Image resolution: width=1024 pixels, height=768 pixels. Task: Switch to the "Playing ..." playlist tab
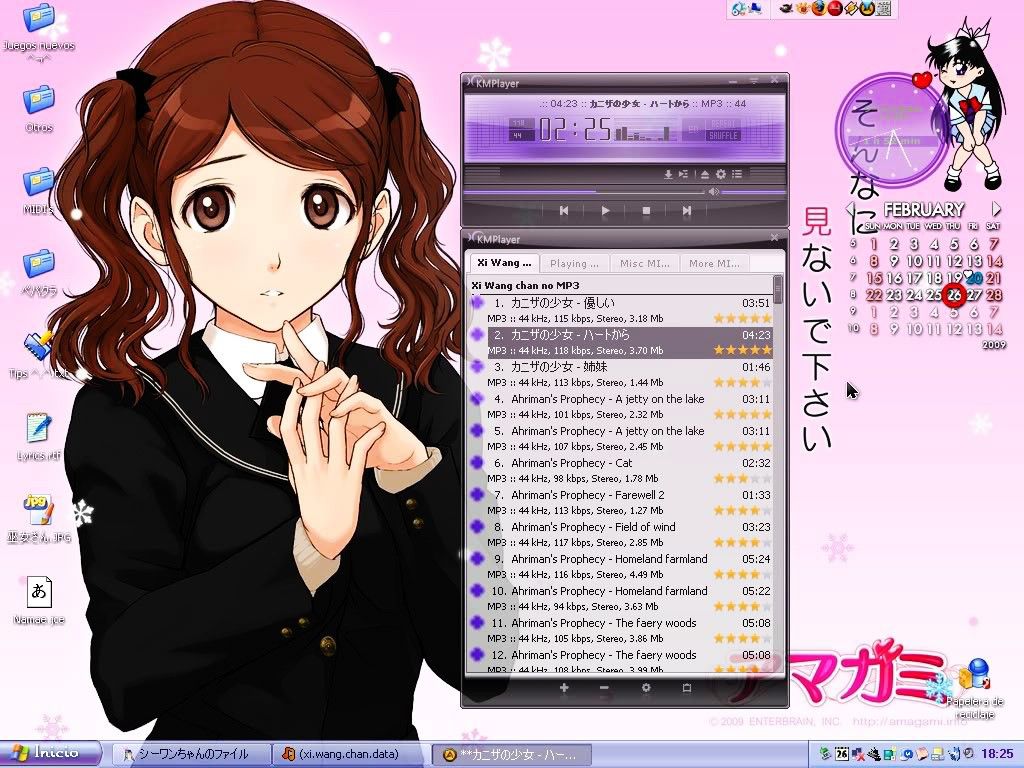(x=574, y=264)
